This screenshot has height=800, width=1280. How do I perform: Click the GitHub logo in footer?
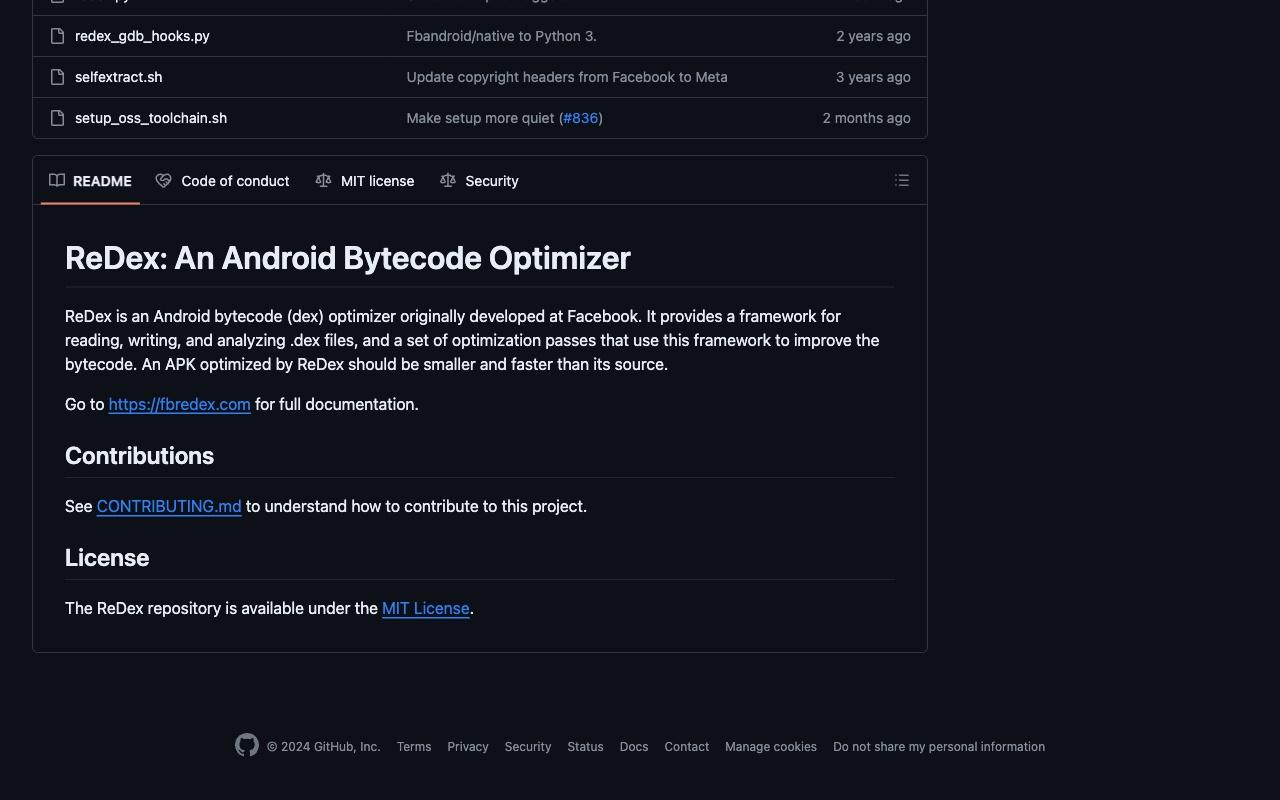[247, 746]
